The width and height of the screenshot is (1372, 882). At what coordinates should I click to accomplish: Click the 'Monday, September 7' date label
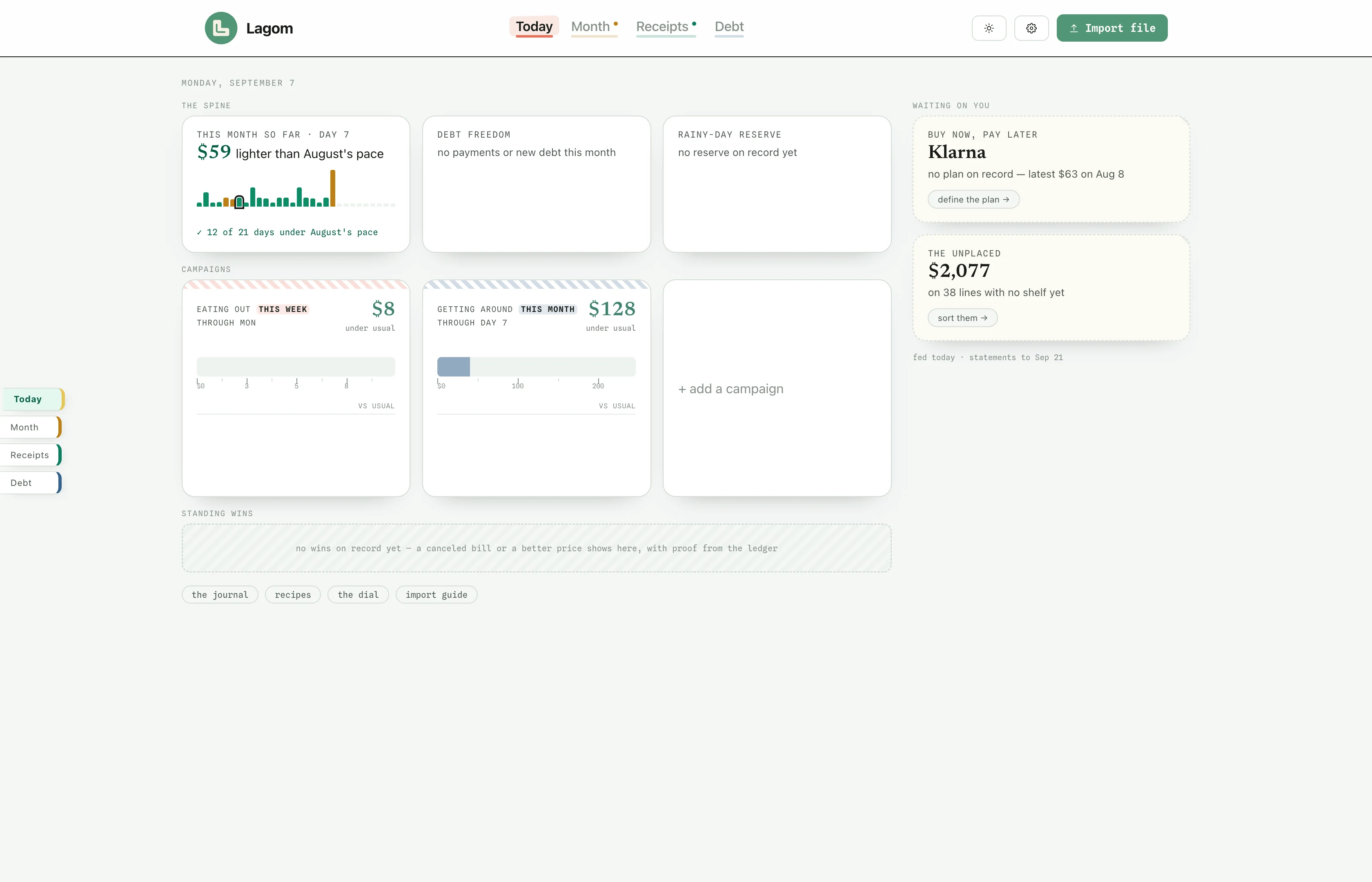pyautogui.click(x=238, y=83)
